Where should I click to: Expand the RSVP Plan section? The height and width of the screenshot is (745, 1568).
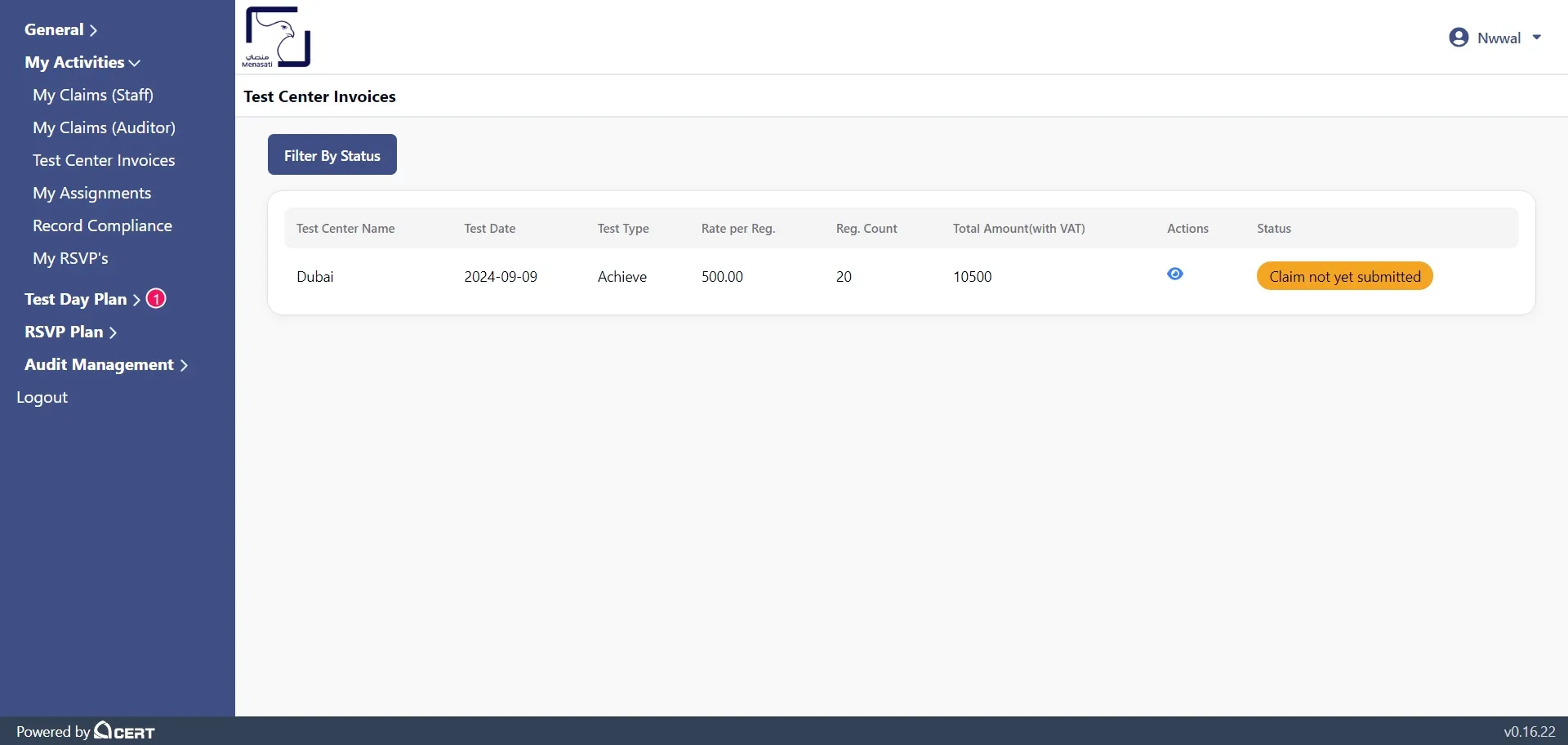tap(64, 332)
